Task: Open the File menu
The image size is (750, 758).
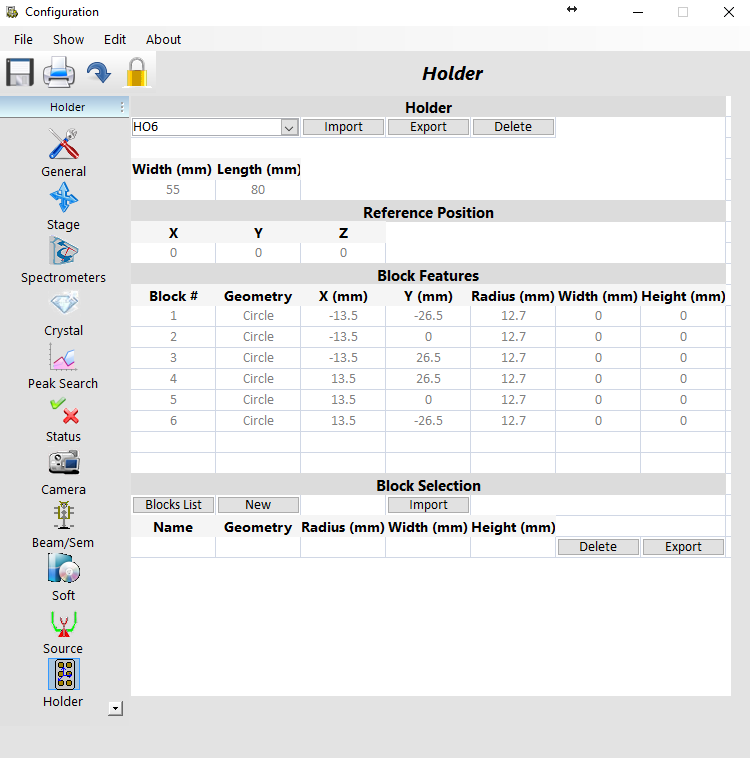Action: pyautogui.click(x=23, y=39)
